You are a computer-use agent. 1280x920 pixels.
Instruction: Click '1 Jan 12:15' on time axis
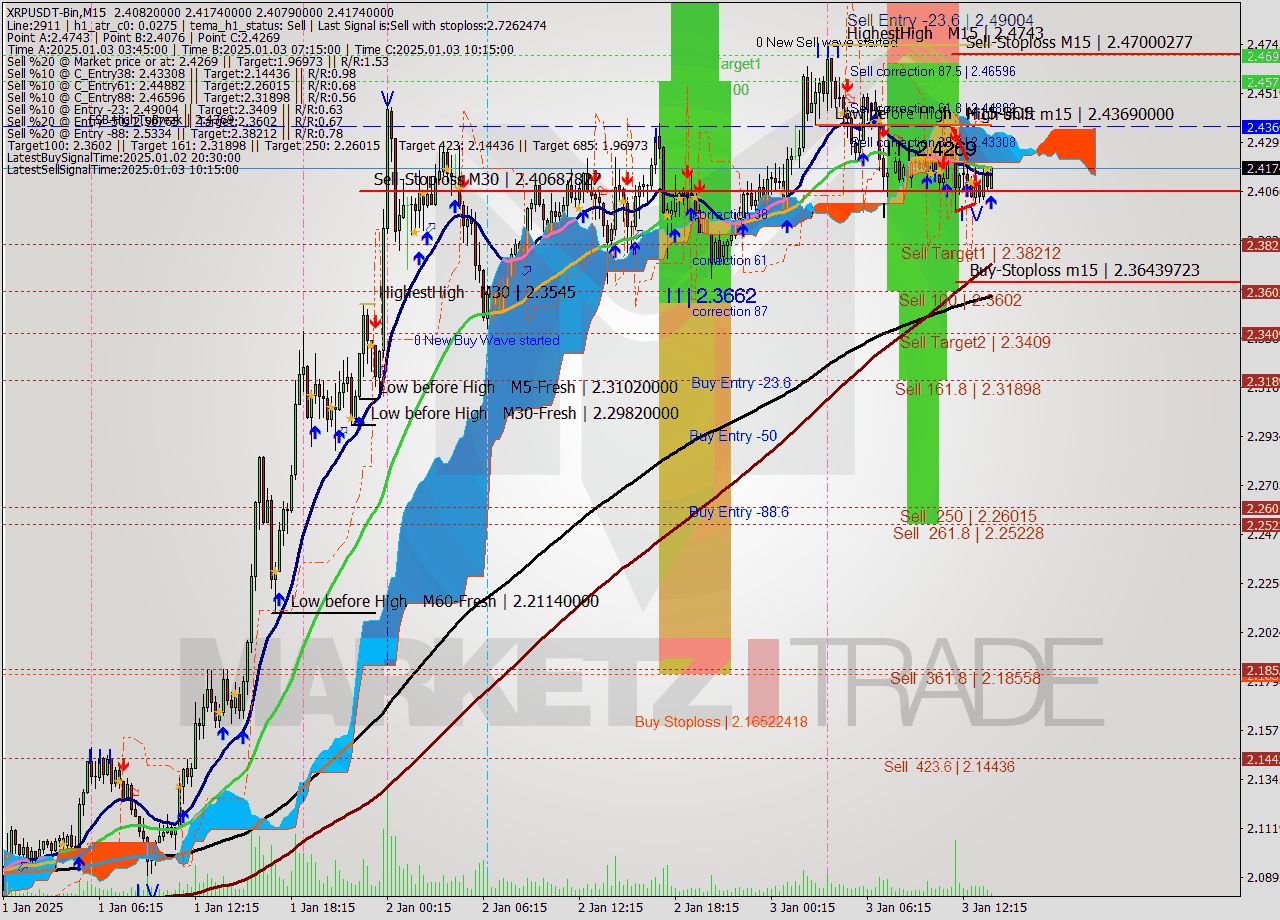[x=226, y=908]
